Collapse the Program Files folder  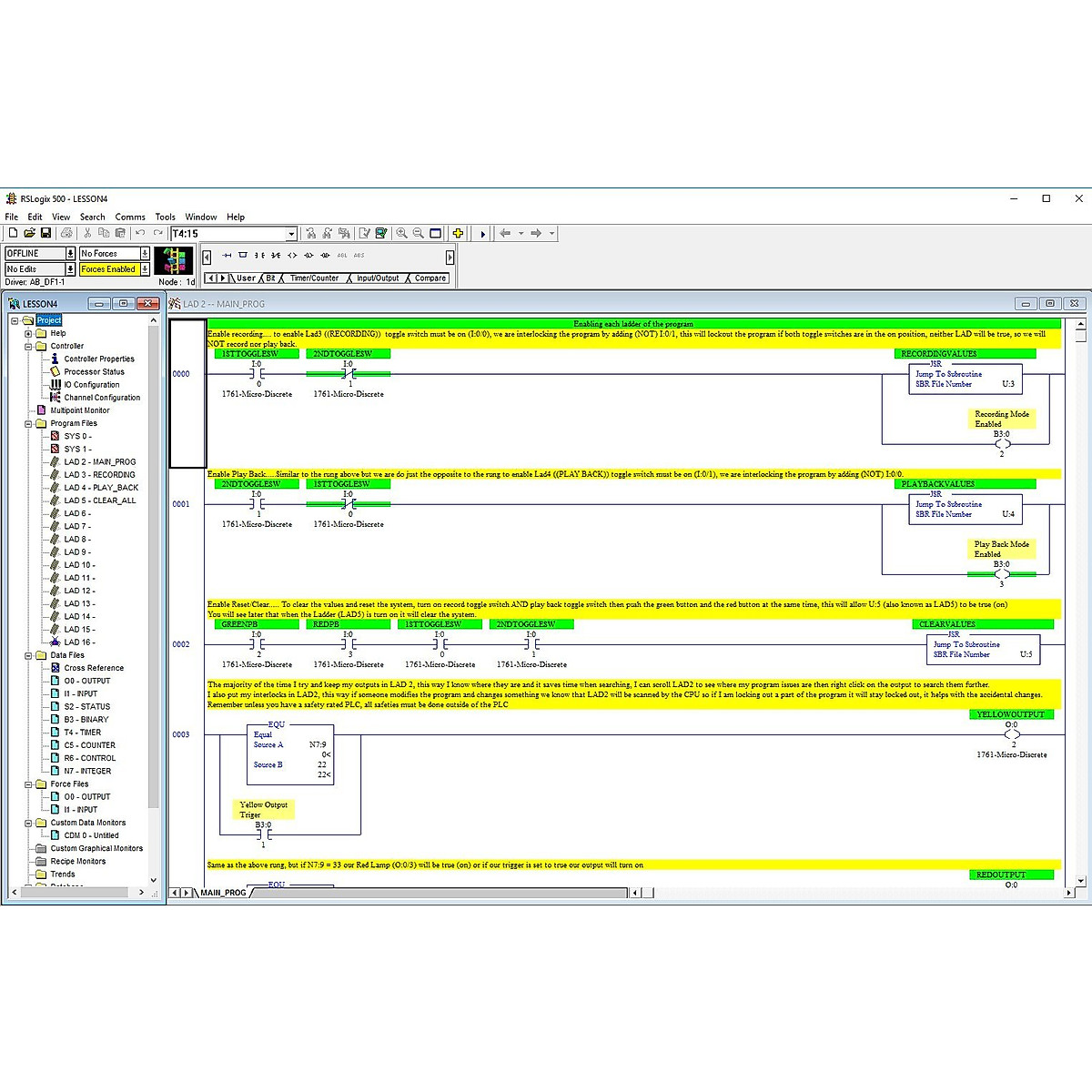(28, 423)
